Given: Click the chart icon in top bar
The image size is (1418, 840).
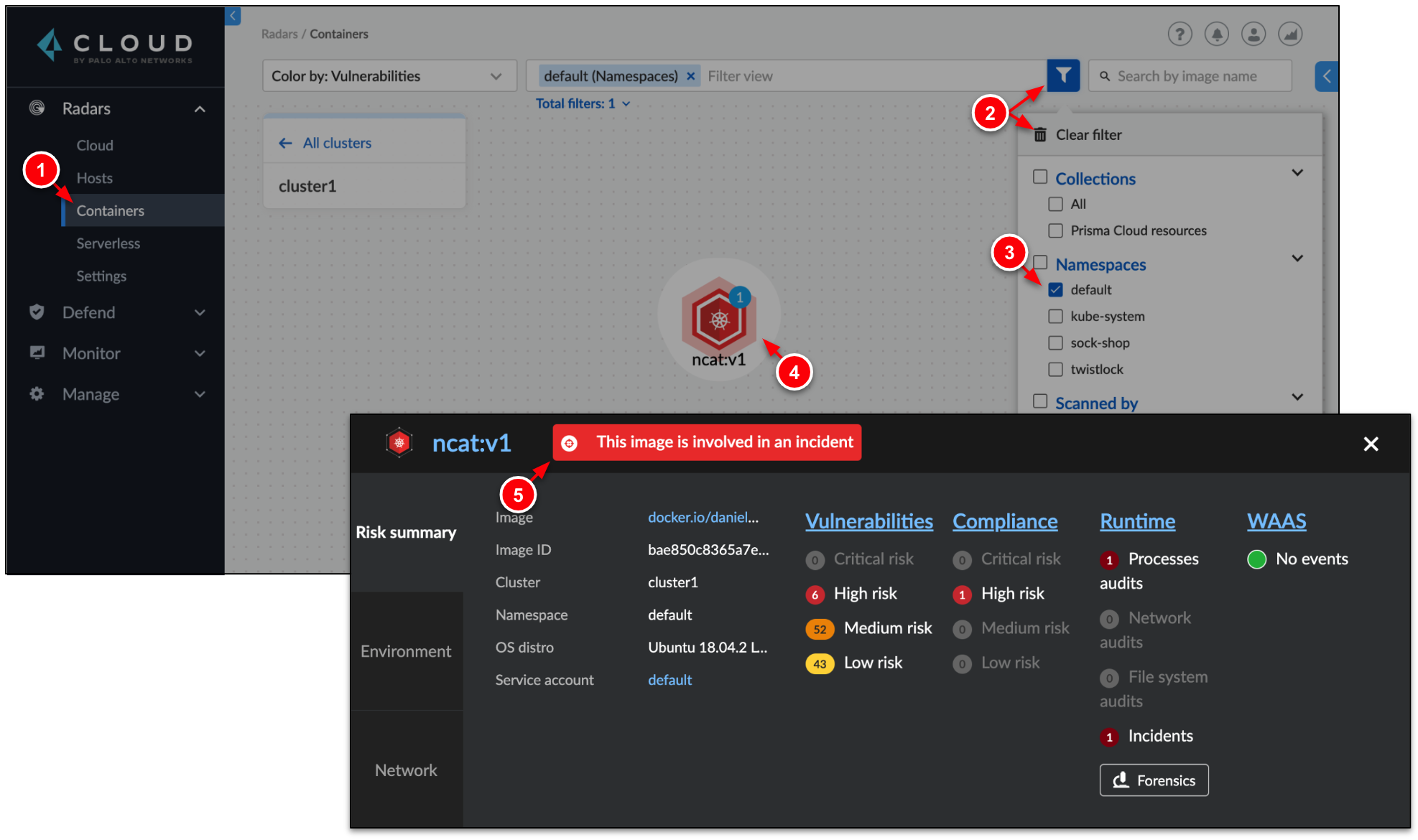Looking at the screenshot, I should [x=1291, y=34].
